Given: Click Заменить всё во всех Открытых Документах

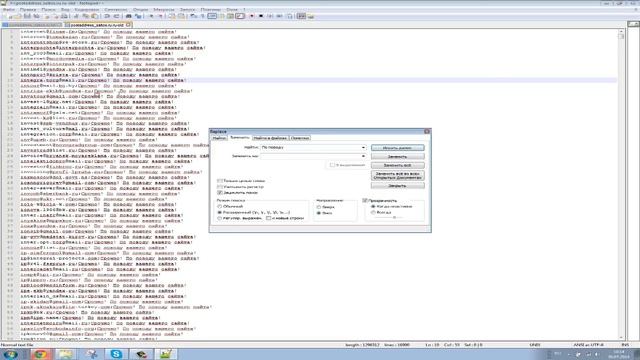Looking at the screenshot, I should [x=398, y=176].
